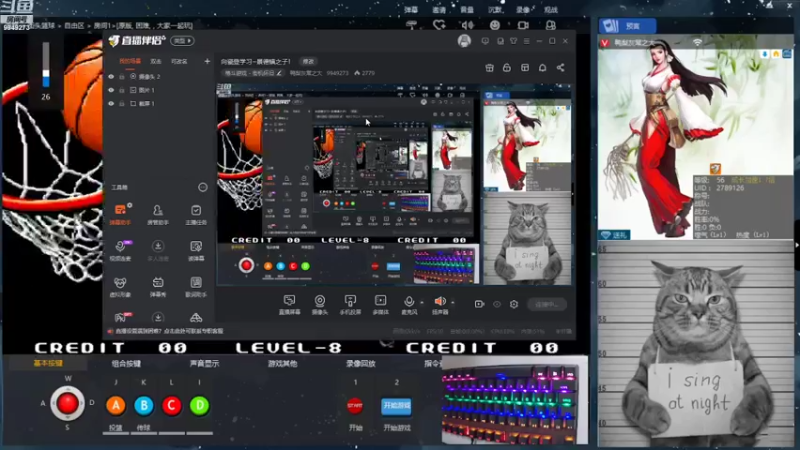Toggle the lock on 截屏 1 source
Viewport: 800px width, 450px height.
pyautogui.click(x=122, y=103)
